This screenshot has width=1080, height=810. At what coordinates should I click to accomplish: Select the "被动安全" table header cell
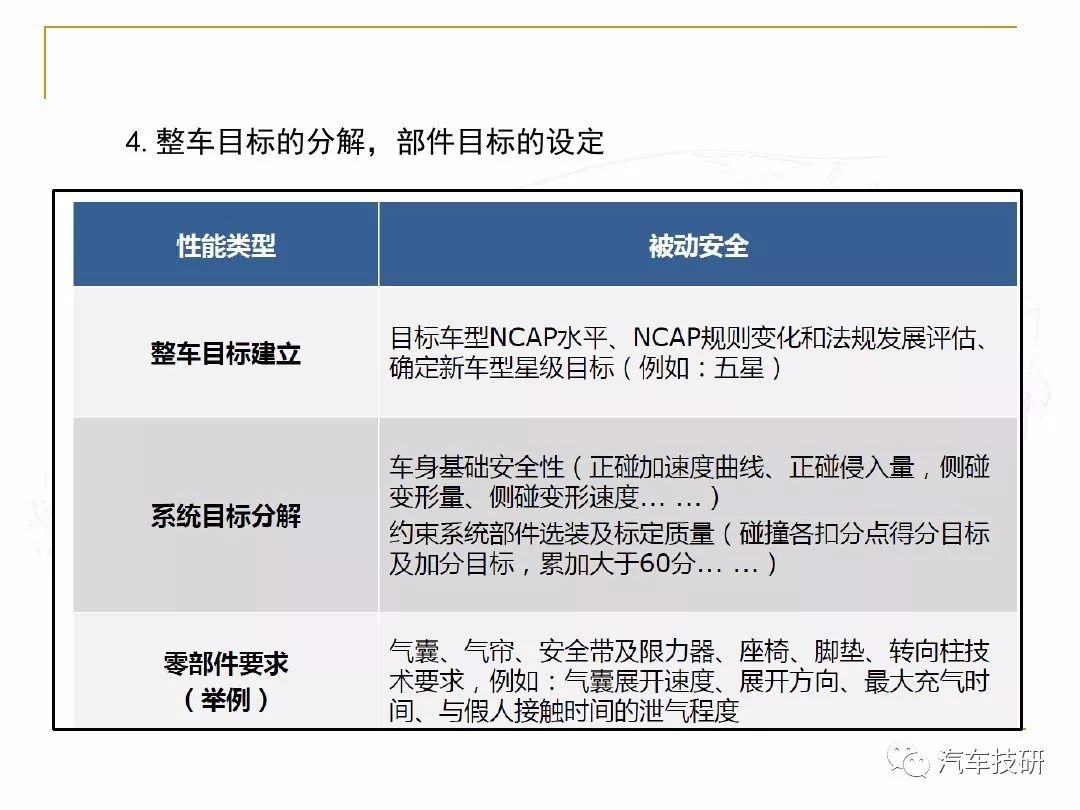[698, 245]
